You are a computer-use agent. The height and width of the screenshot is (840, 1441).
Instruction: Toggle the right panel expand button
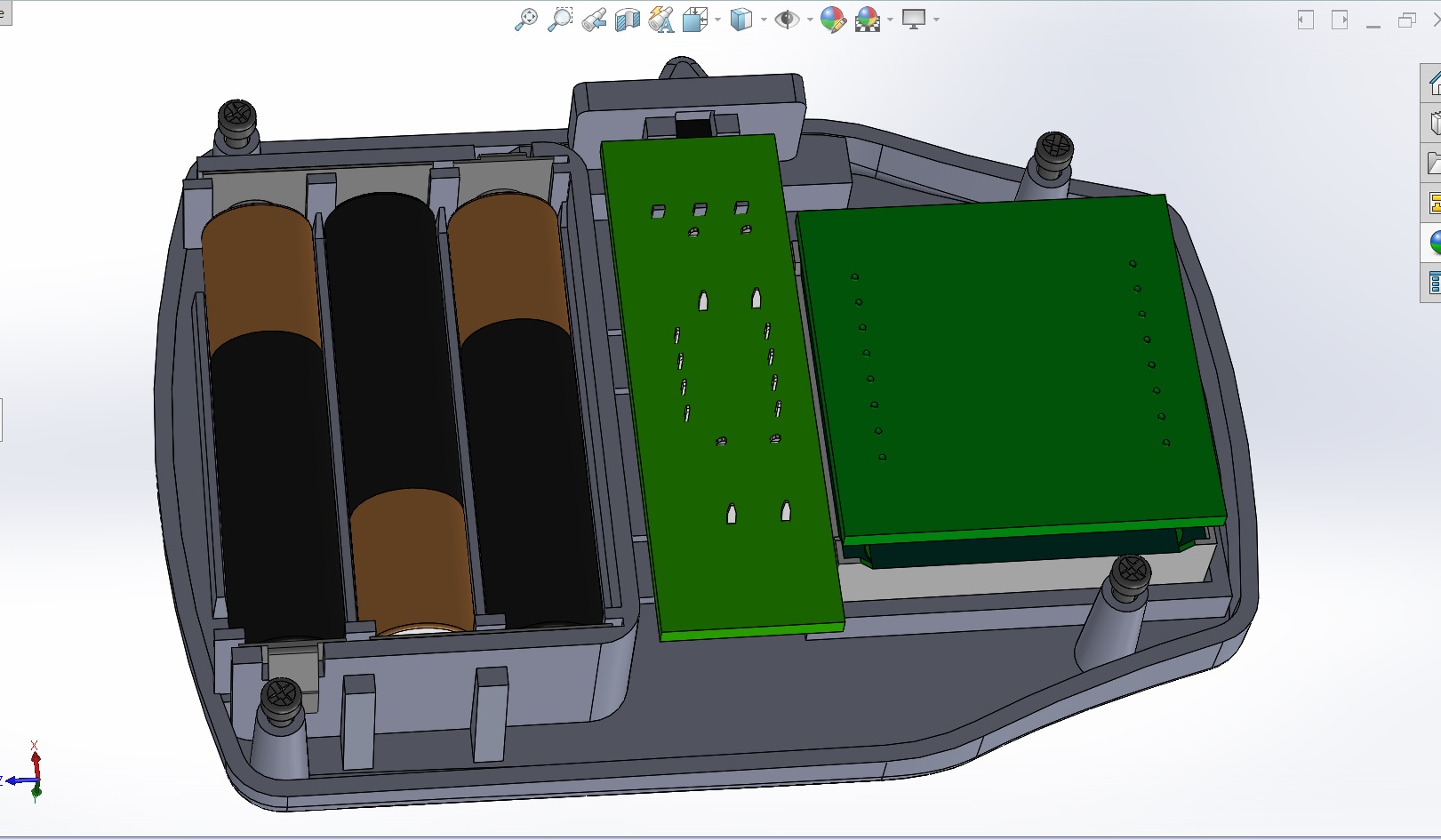[x=1340, y=20]
